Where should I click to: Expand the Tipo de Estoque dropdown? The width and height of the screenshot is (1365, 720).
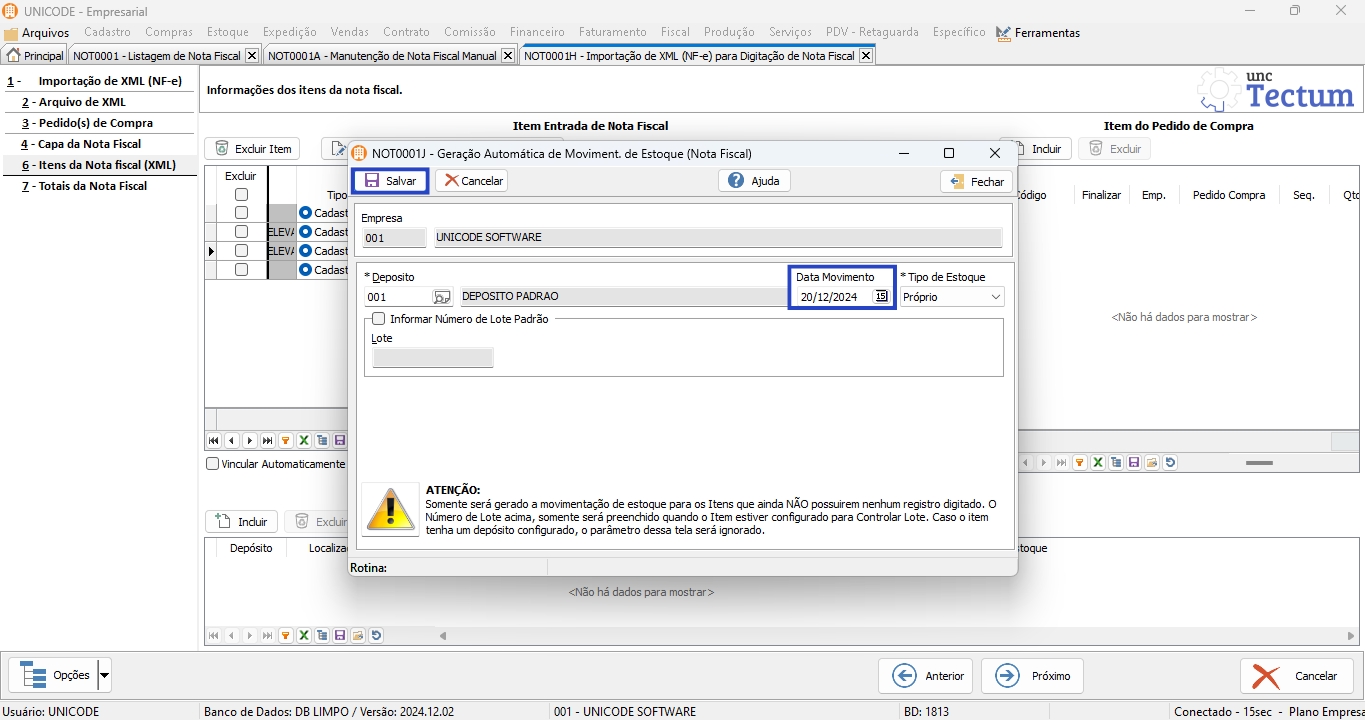click(x=995, y=297)
